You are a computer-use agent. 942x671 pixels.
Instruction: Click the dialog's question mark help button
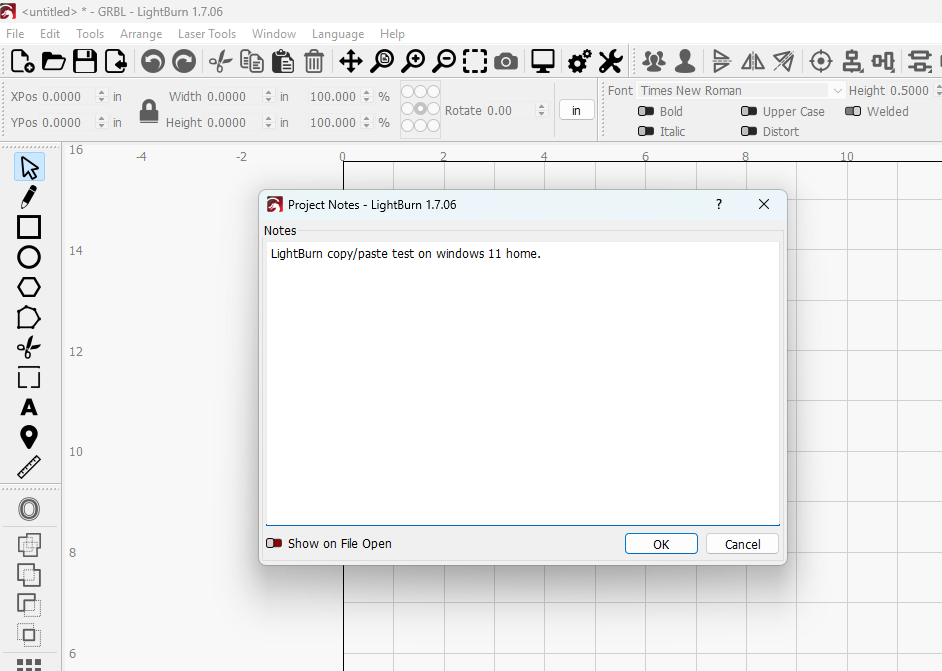pyautogui.click(x=719, y=204)
